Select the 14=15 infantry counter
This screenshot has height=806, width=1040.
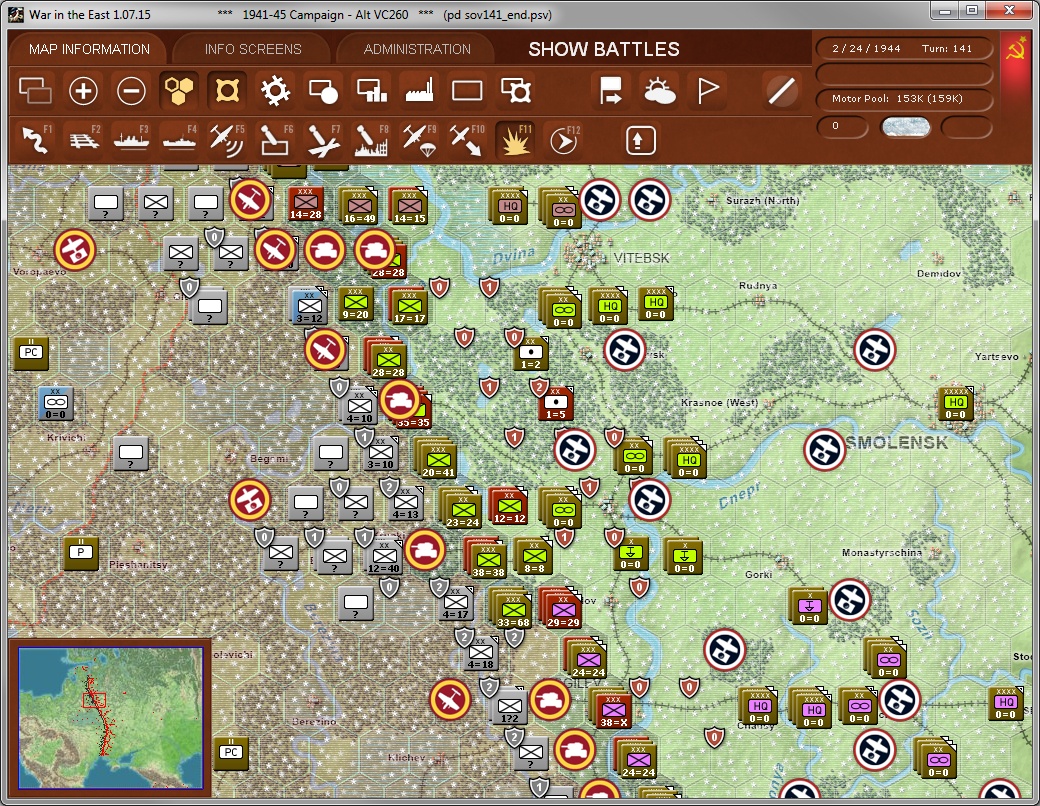(409, 206)
